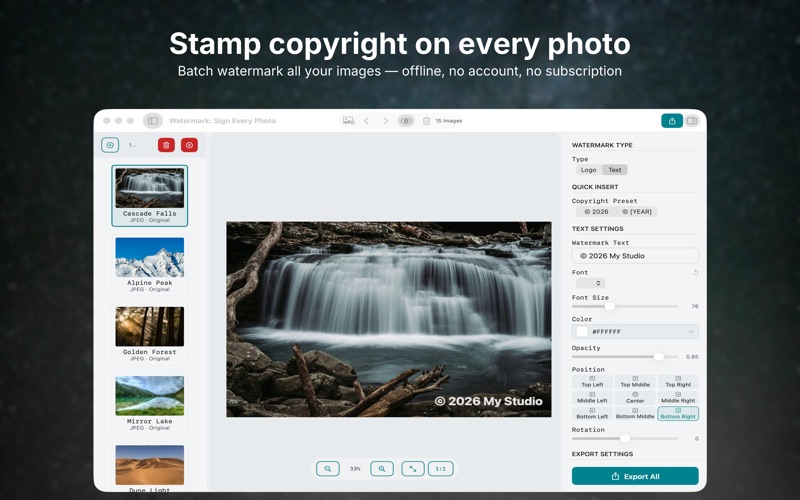Select the Golden Forest thumbnail
Viewport: 800px width, 500px height.
[149, 334]
